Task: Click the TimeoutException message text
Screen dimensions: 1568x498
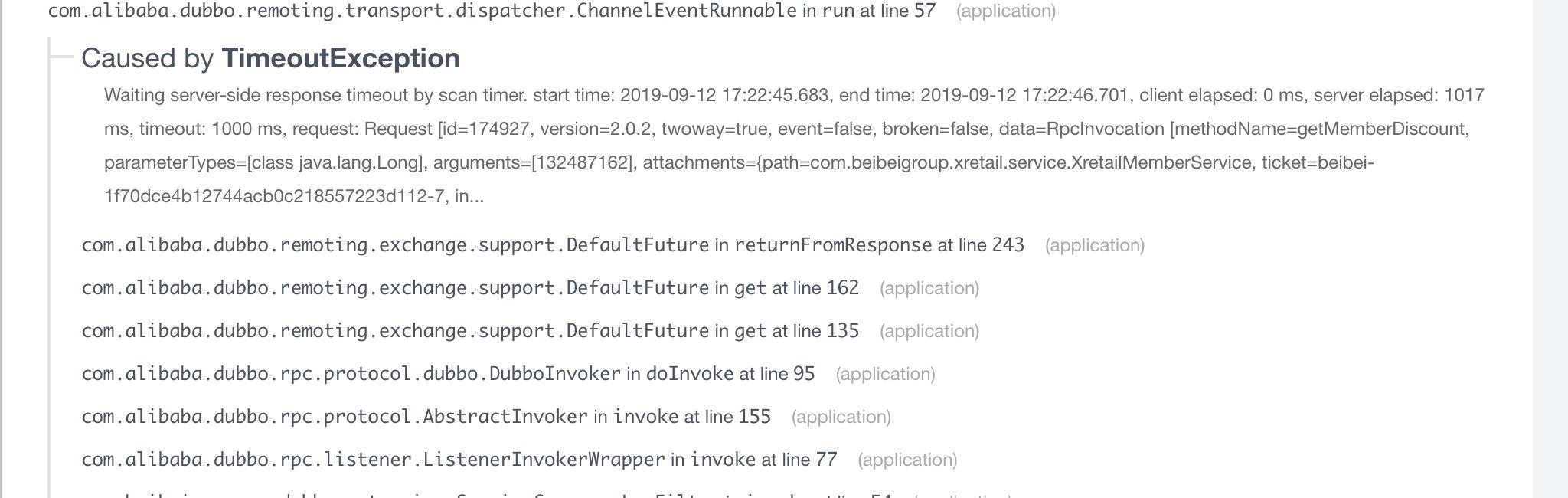Action: click(793, 129)
